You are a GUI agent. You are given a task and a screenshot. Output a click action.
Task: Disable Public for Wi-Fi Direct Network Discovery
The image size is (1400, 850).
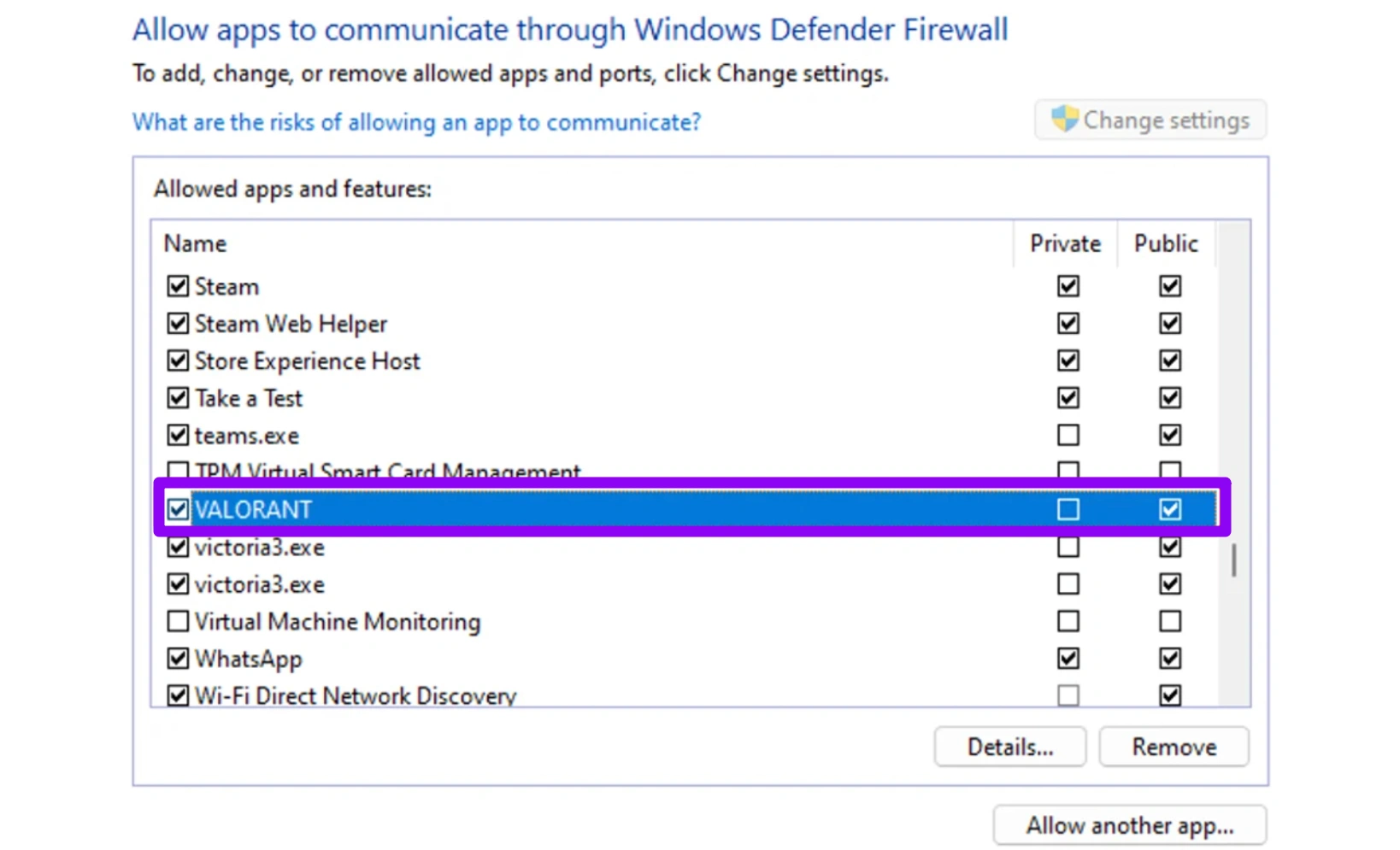(x=1170, y=695)
